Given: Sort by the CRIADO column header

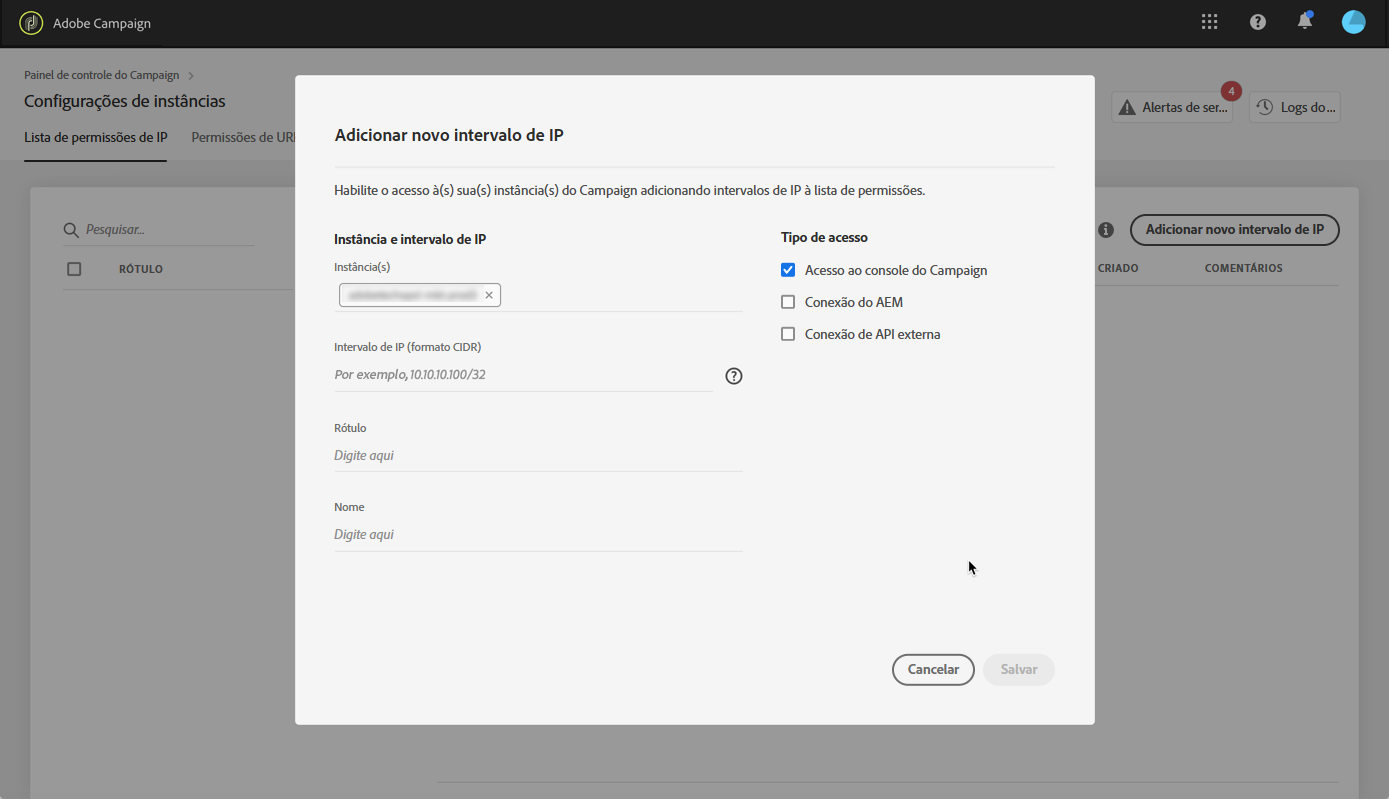Looking at the screenshot, I should [1118, 268].
